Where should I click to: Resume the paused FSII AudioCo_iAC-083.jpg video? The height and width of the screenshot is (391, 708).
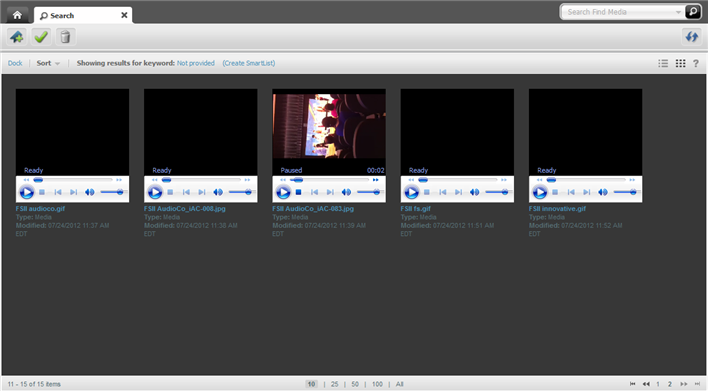point(283,192)
